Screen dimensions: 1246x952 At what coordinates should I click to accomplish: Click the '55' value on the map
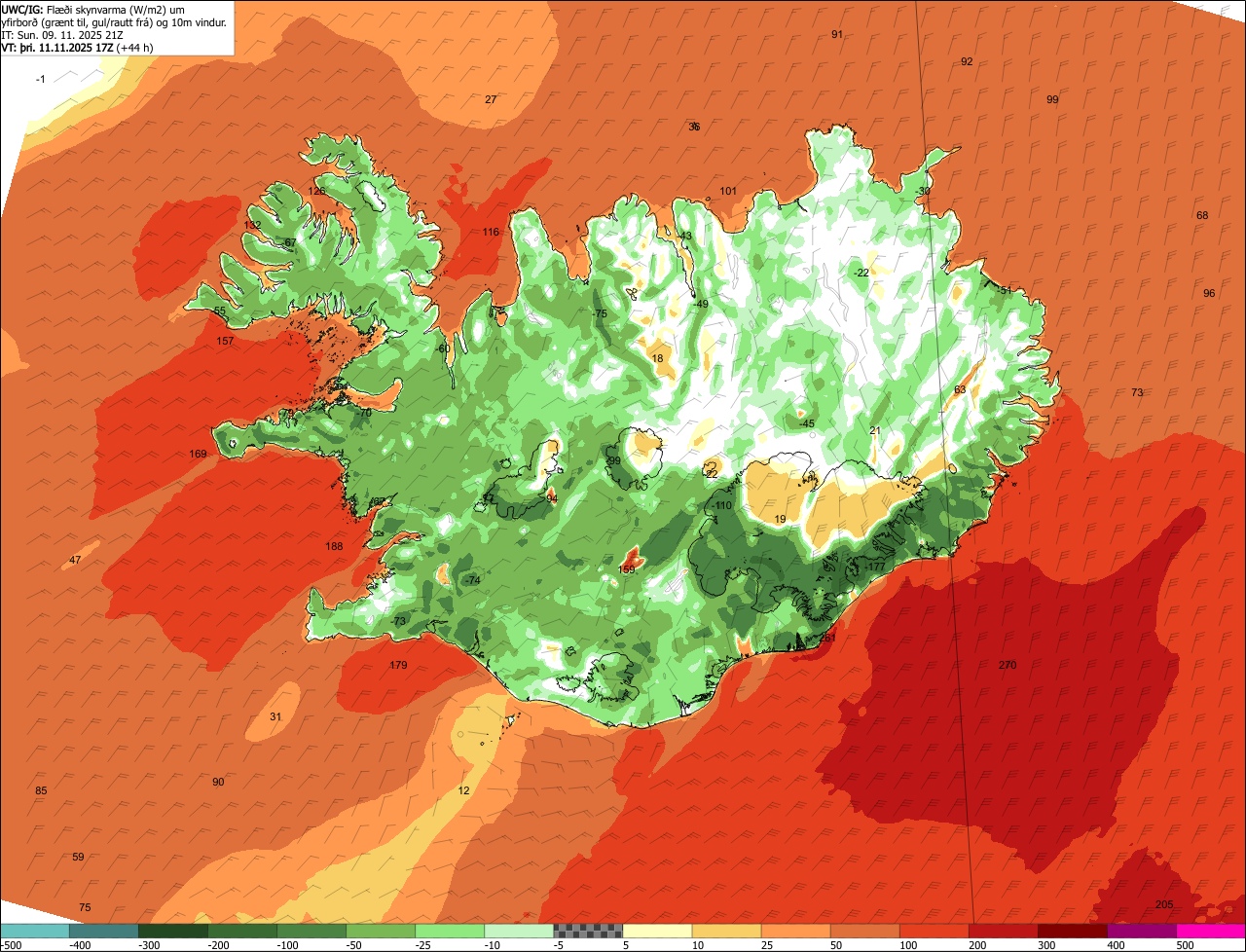[x=219, y=311]
